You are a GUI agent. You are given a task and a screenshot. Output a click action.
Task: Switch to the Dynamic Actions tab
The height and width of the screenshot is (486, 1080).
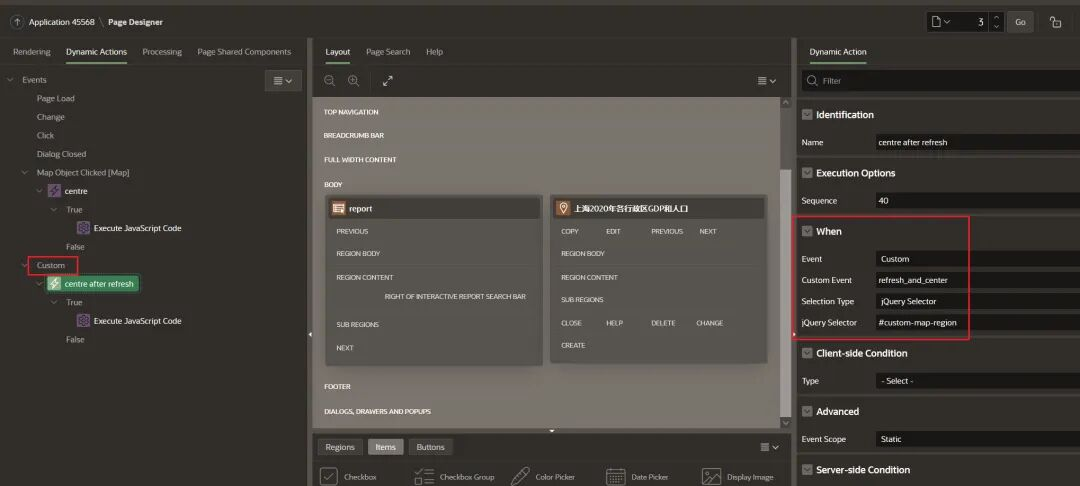(96, 52)
